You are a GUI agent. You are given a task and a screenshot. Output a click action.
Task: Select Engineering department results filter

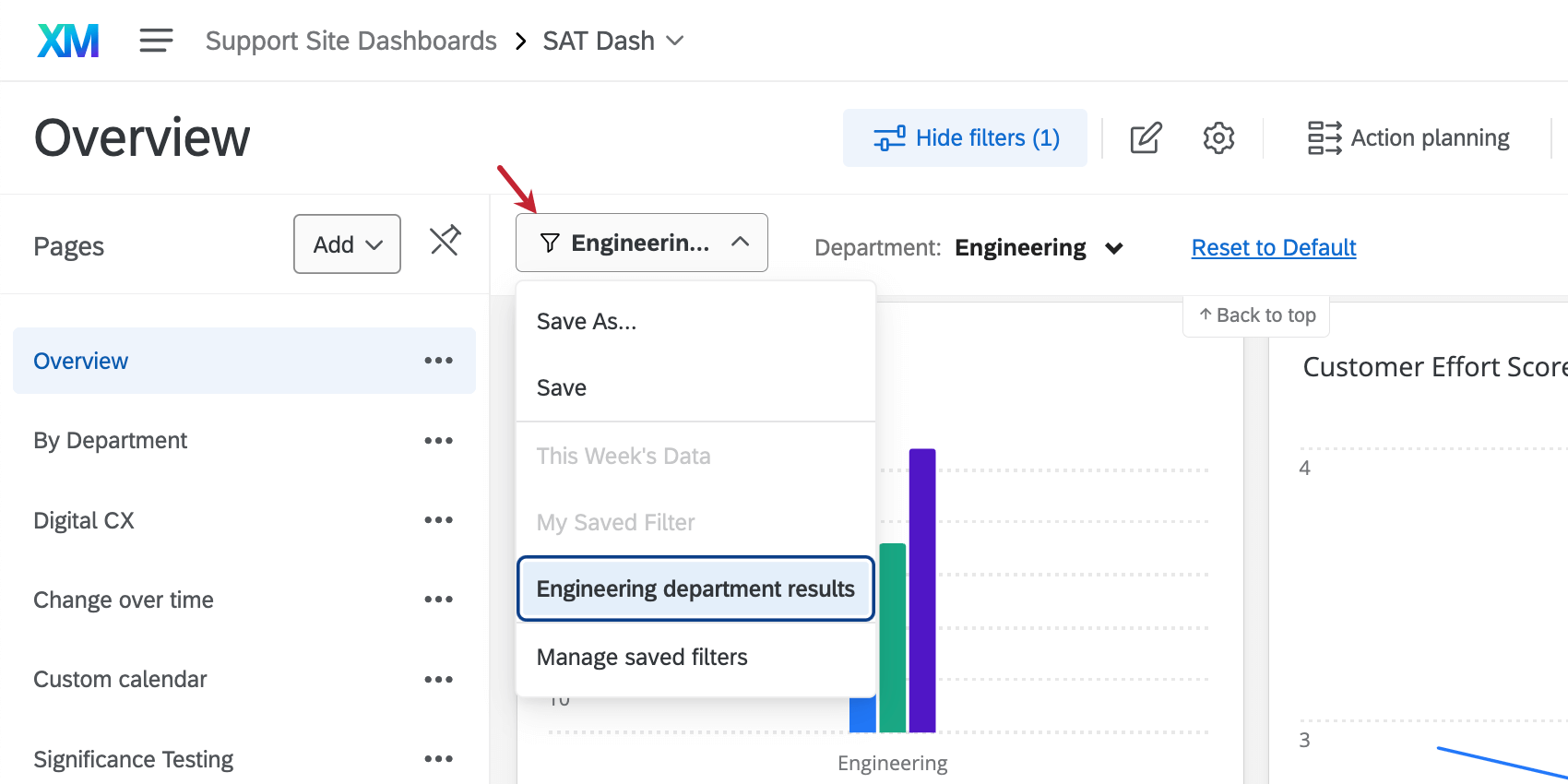[695, 588]
